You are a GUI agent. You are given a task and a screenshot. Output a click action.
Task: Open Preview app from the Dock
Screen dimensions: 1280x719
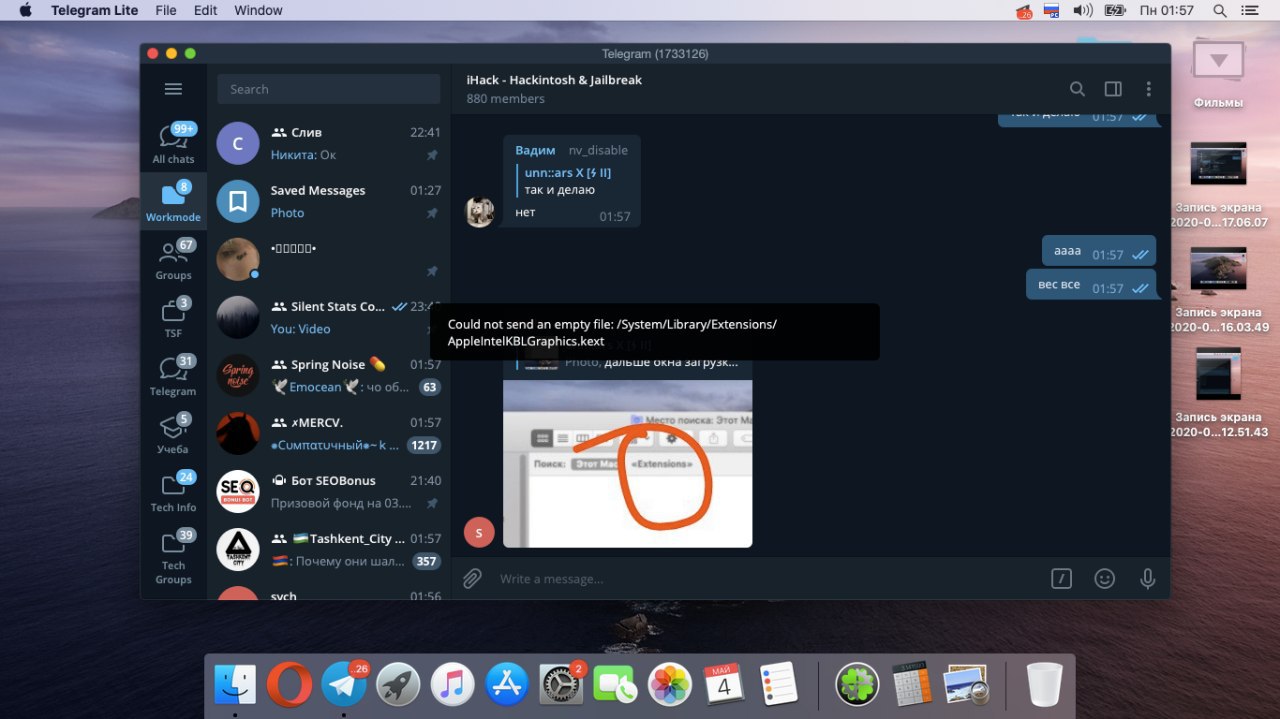point(966,685)
